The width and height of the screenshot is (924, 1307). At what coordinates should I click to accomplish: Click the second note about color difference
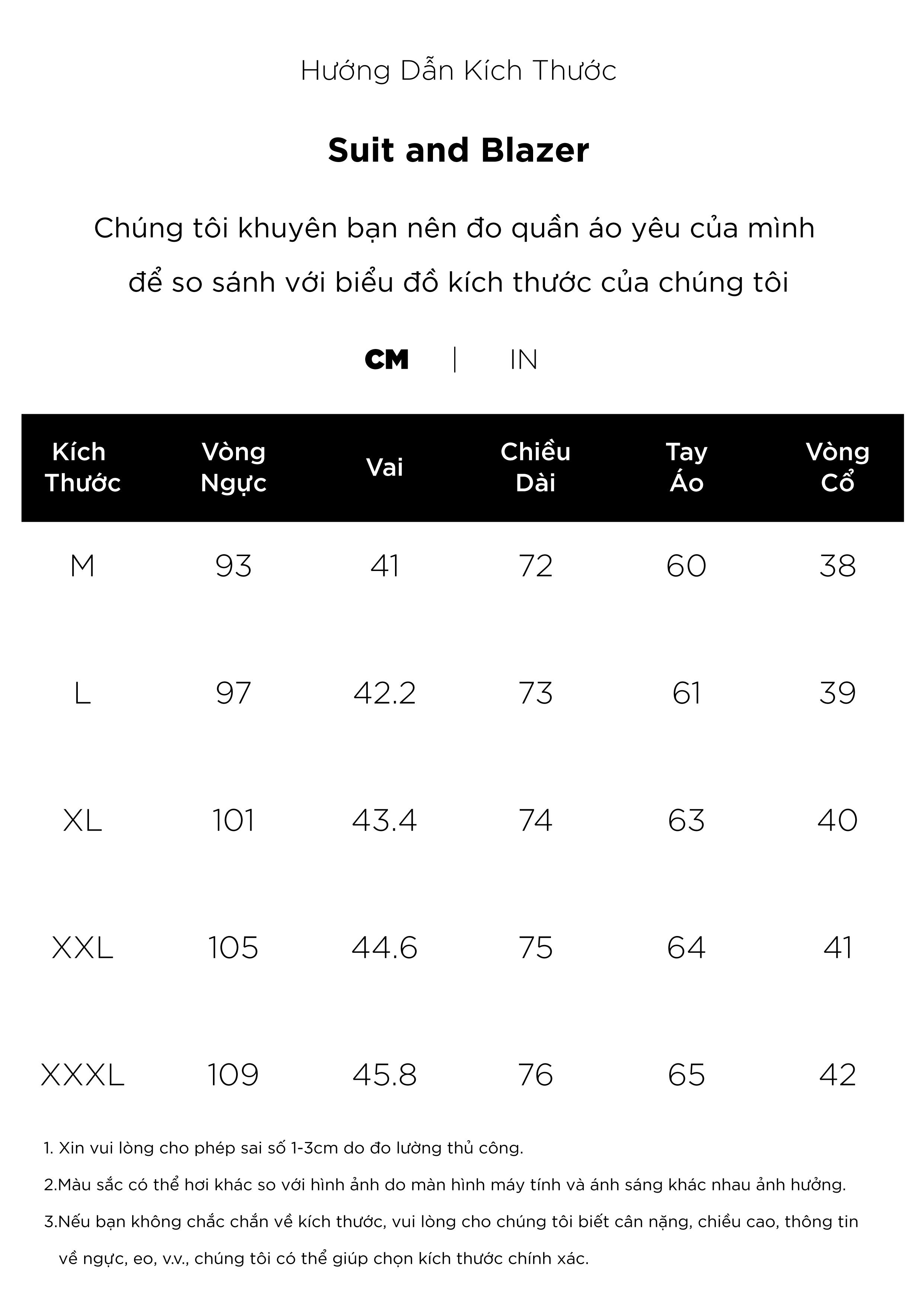(445, 1184)
